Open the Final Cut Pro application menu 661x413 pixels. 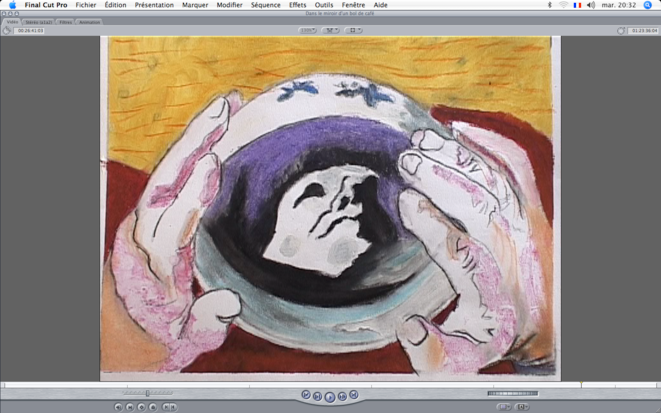coord(46,5)
